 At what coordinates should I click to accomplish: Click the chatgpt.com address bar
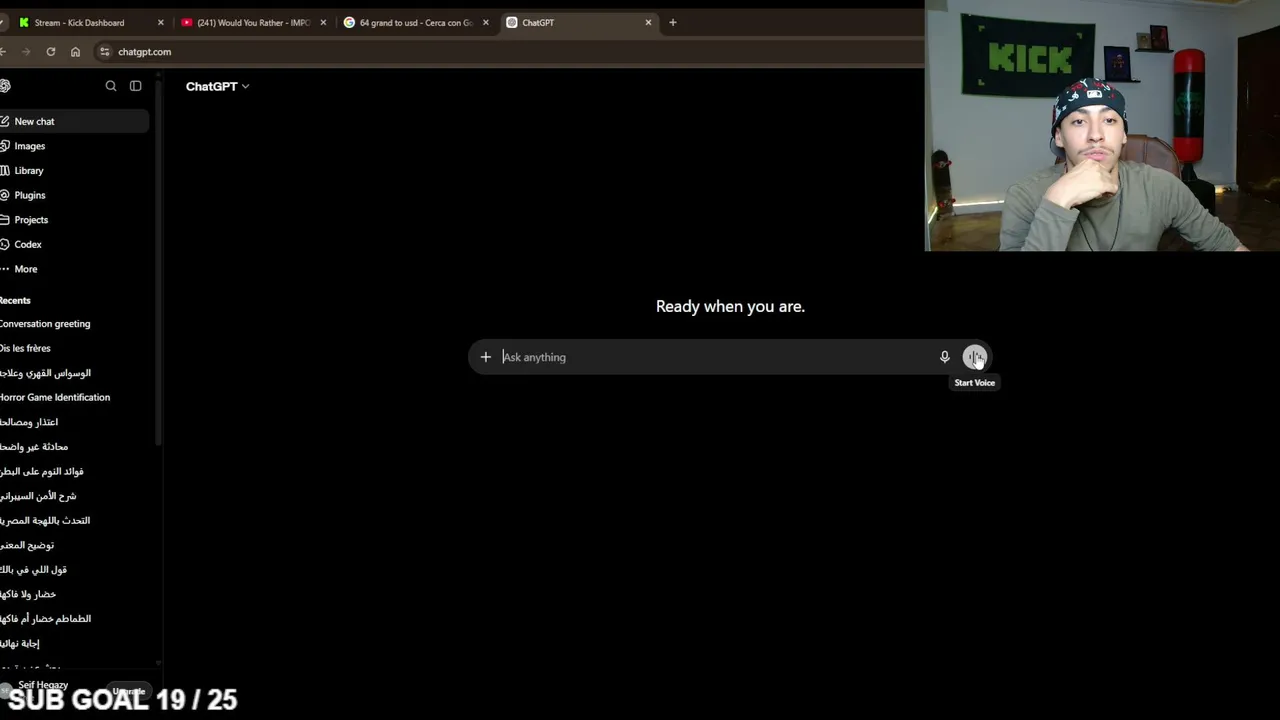click(x=510, y=52)
